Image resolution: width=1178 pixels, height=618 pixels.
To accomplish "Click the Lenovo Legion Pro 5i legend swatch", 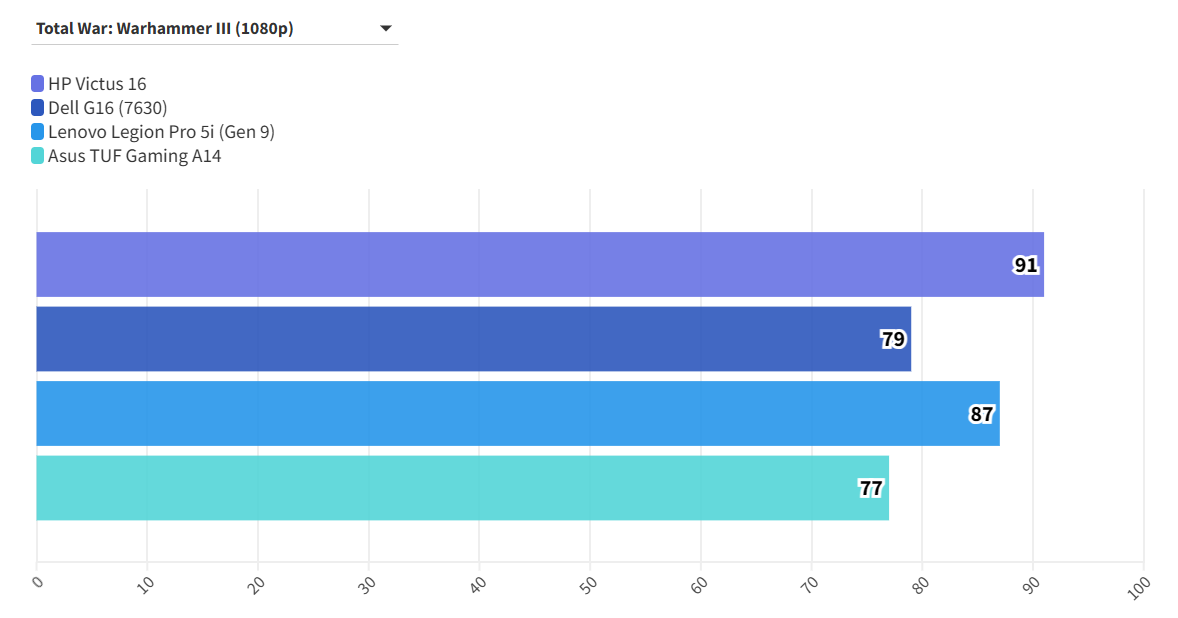I will coord(38,132).
